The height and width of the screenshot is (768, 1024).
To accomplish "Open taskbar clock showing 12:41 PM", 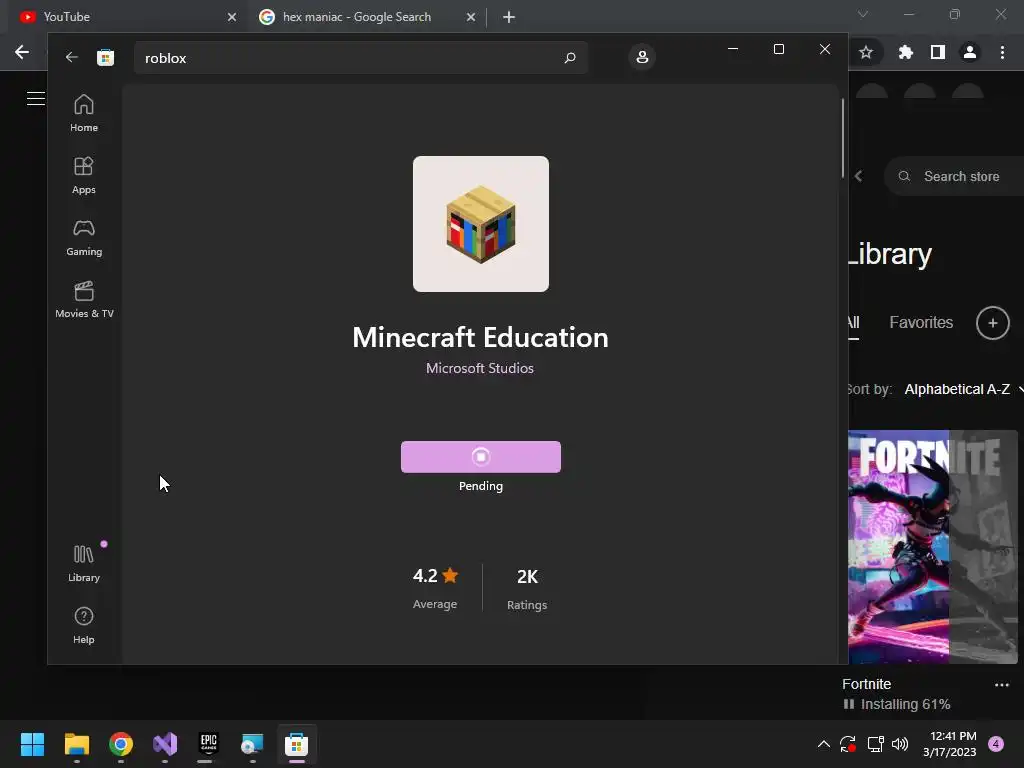I will (x=950, y=744).
